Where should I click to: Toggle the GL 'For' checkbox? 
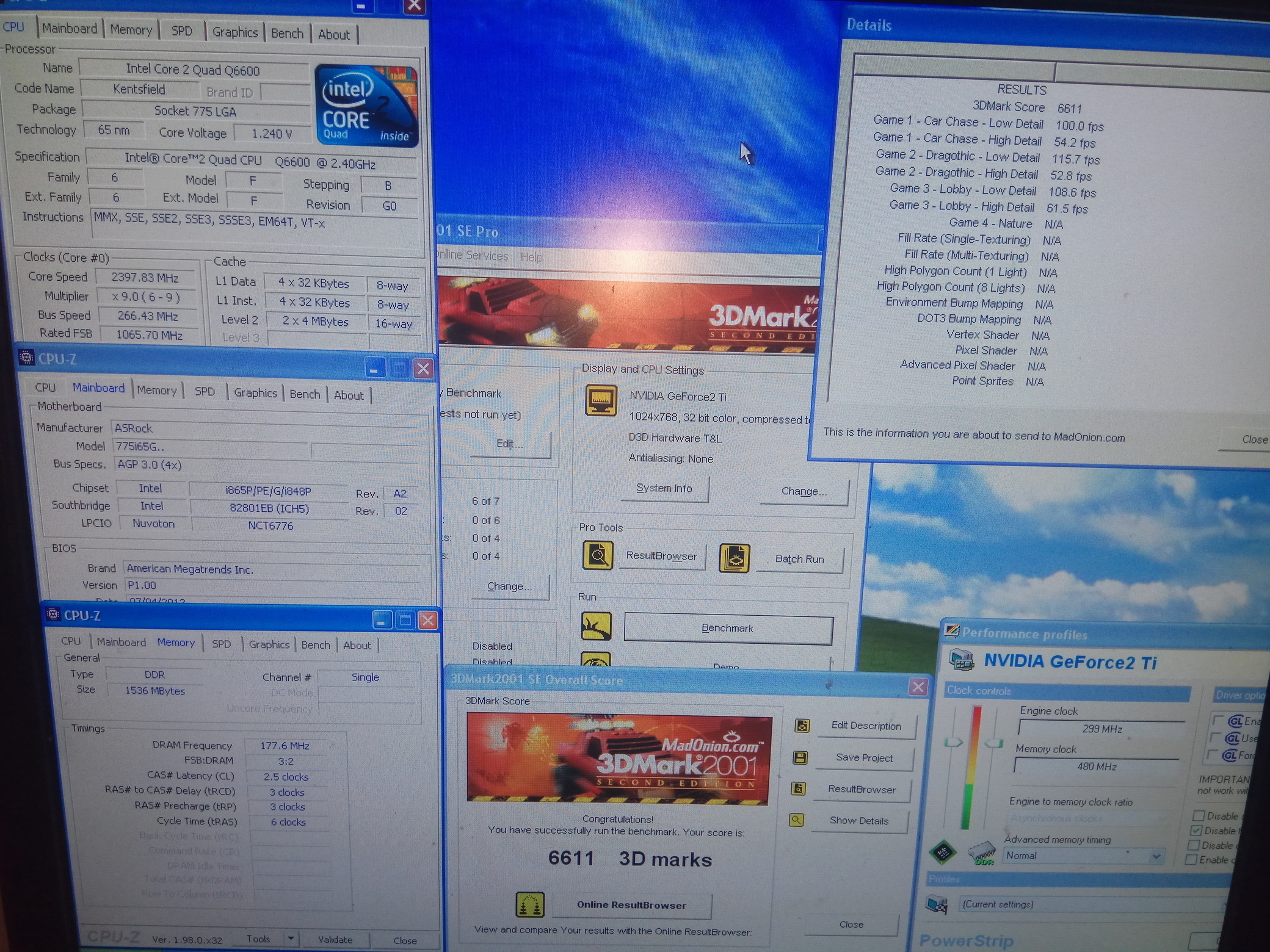[1214, 755]
